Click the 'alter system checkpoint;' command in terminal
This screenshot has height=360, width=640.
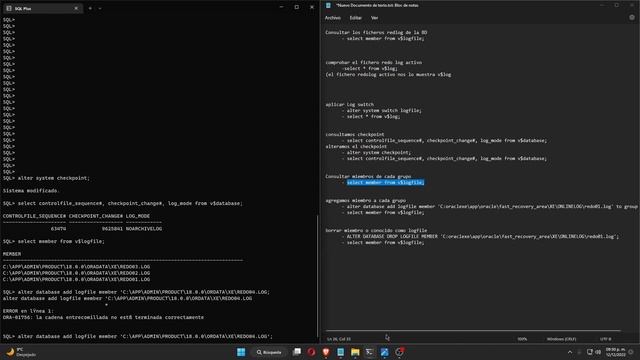(x=53, y=178)
